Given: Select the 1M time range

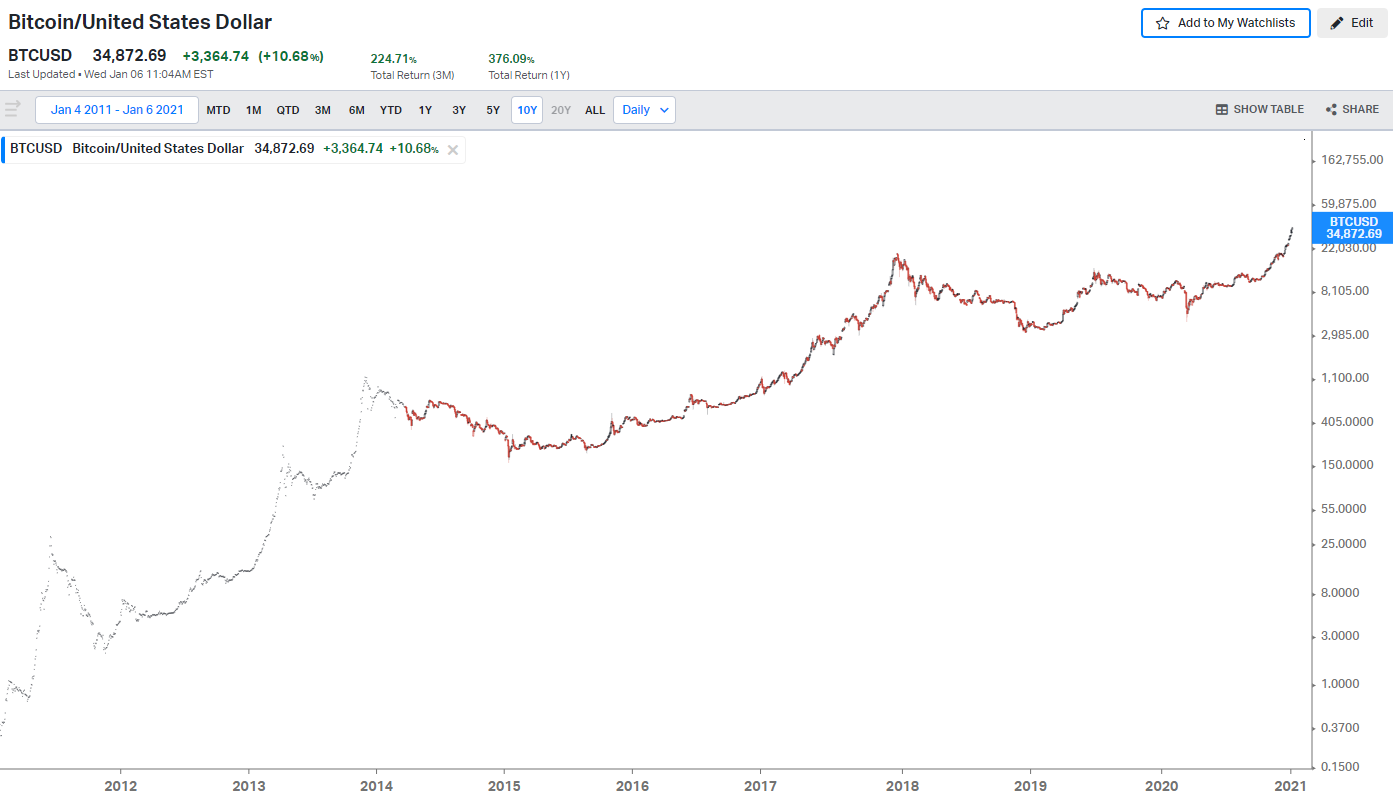Looking at the screenshot, I should (253, 110).
